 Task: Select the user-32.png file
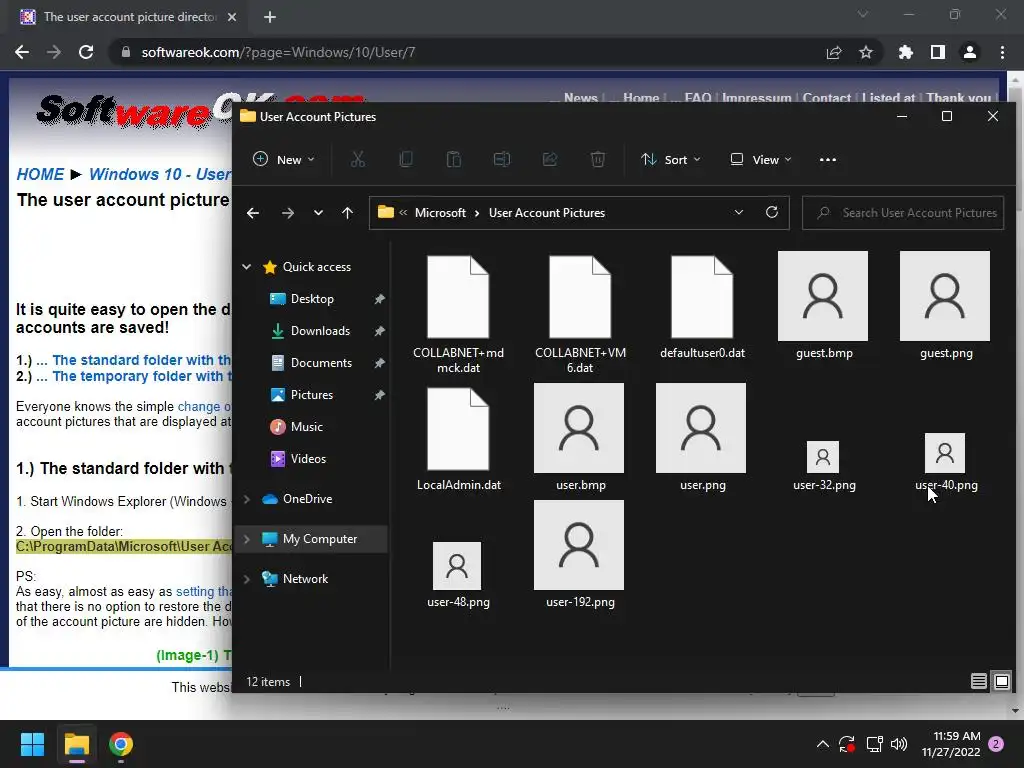tap(824, 465)
